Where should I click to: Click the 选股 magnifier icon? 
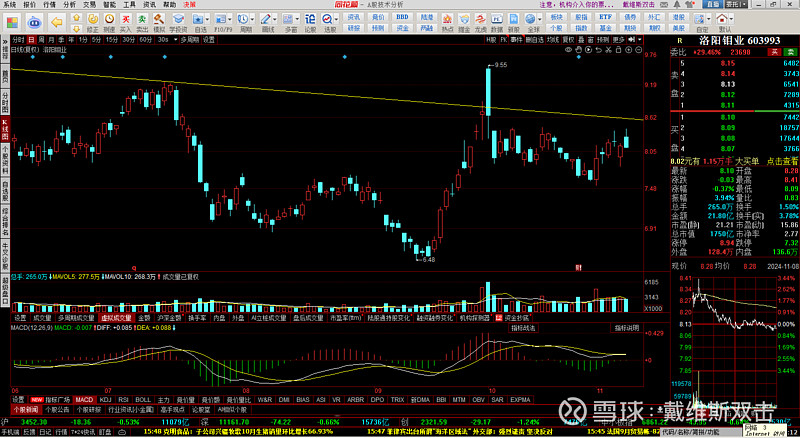pyautogui.click(x=327, y=19)
